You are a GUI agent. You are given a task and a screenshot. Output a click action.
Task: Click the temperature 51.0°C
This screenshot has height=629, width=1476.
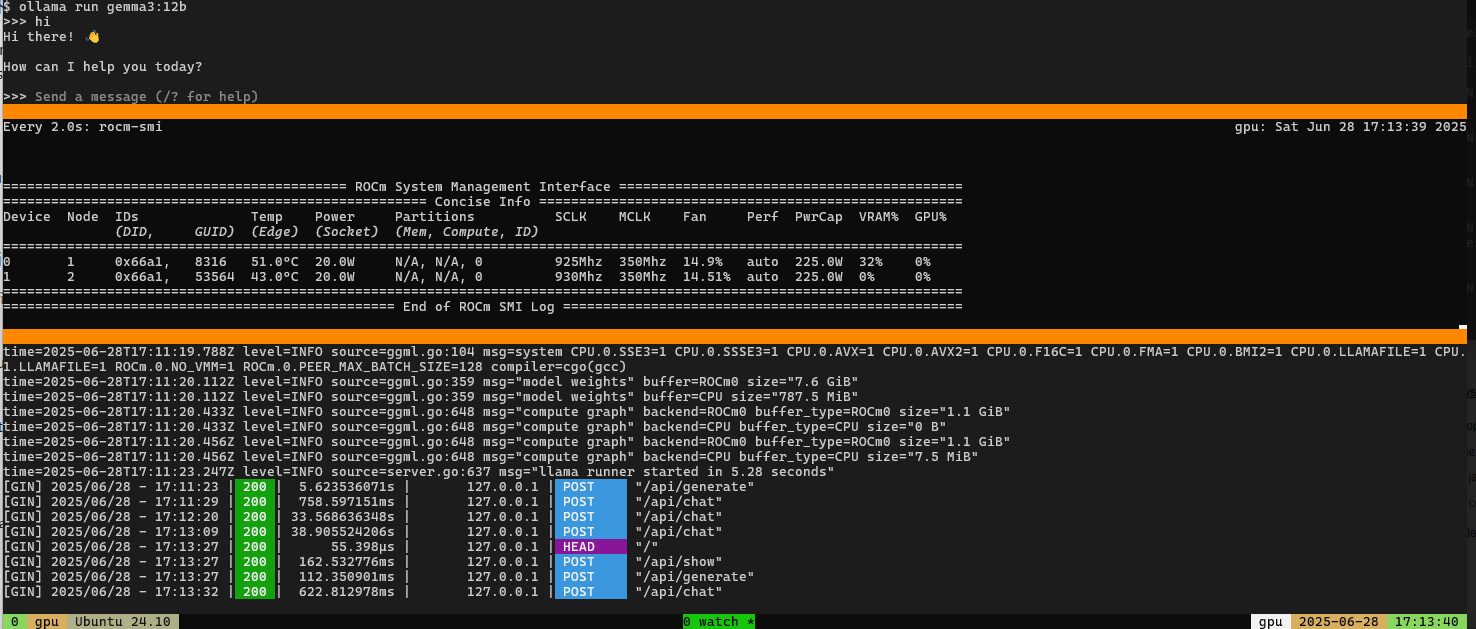click(x=275, y=262)
